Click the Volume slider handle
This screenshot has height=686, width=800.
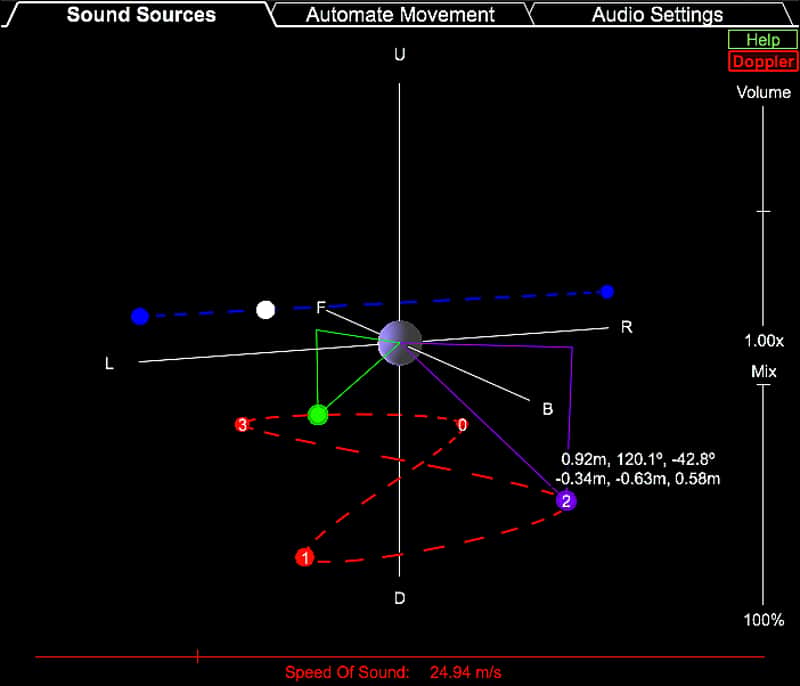(763, 211)
